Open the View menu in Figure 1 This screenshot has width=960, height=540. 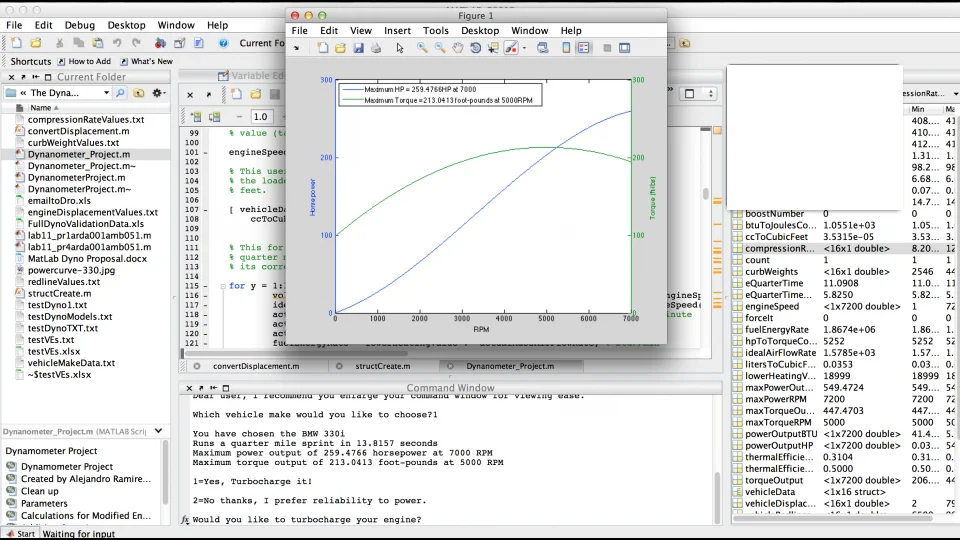pos(361,31)
